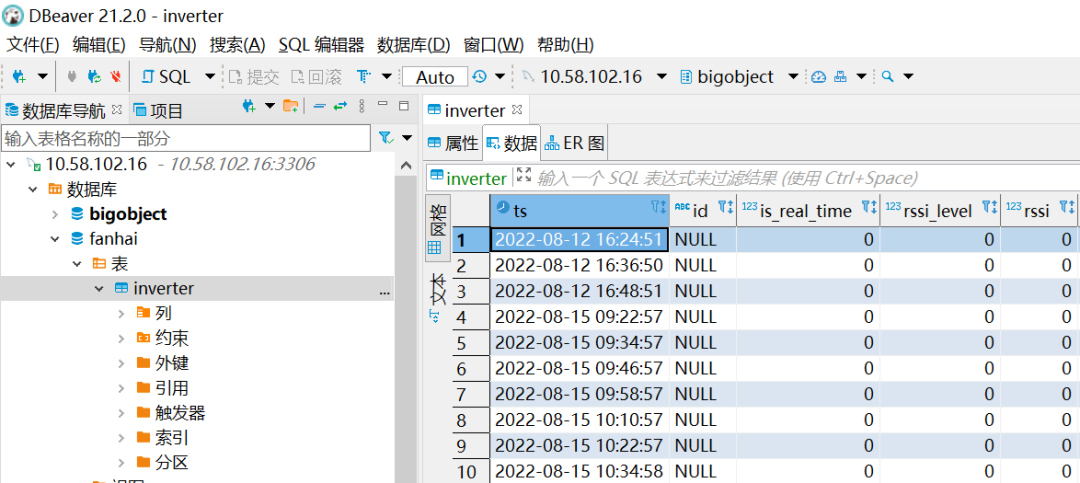
Task: Close the inverter editor tab
Action: click(517, 110)
